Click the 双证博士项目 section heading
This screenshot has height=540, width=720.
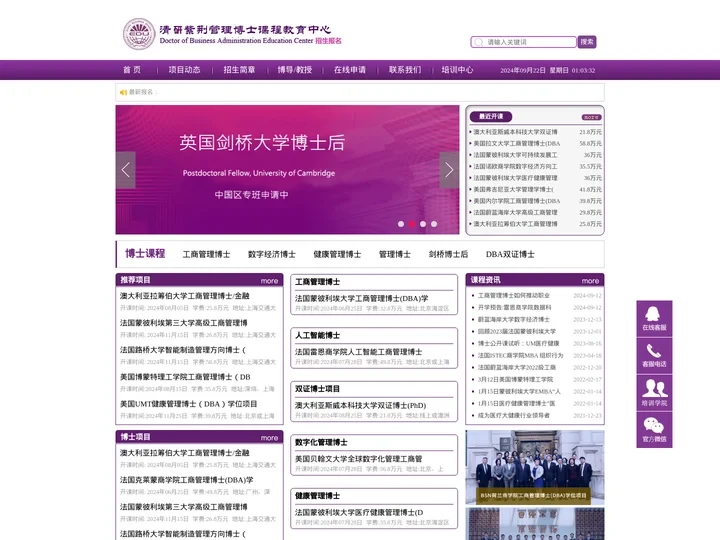click(x=317, y=389)
